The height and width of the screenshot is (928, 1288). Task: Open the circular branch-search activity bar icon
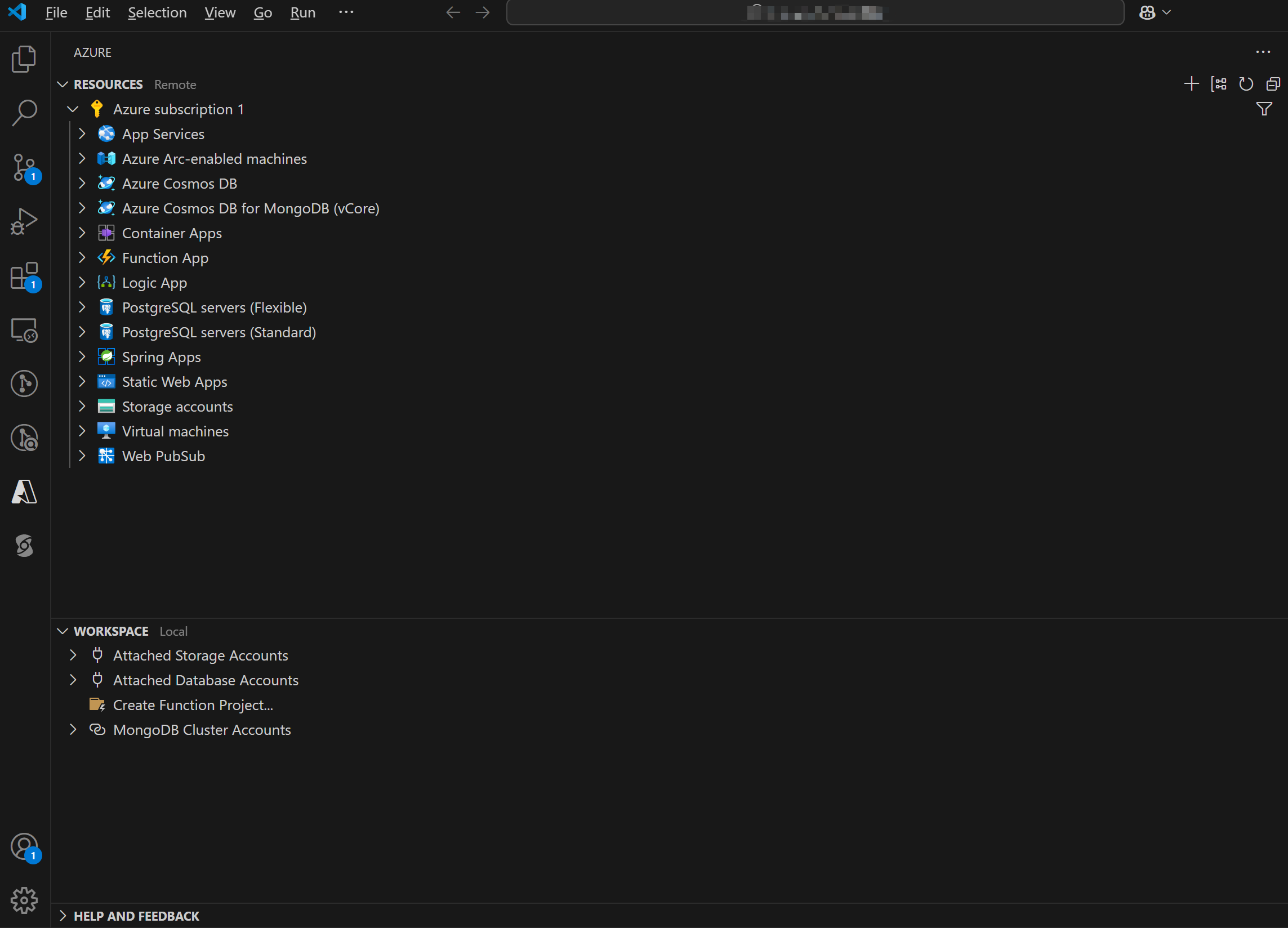24,438
